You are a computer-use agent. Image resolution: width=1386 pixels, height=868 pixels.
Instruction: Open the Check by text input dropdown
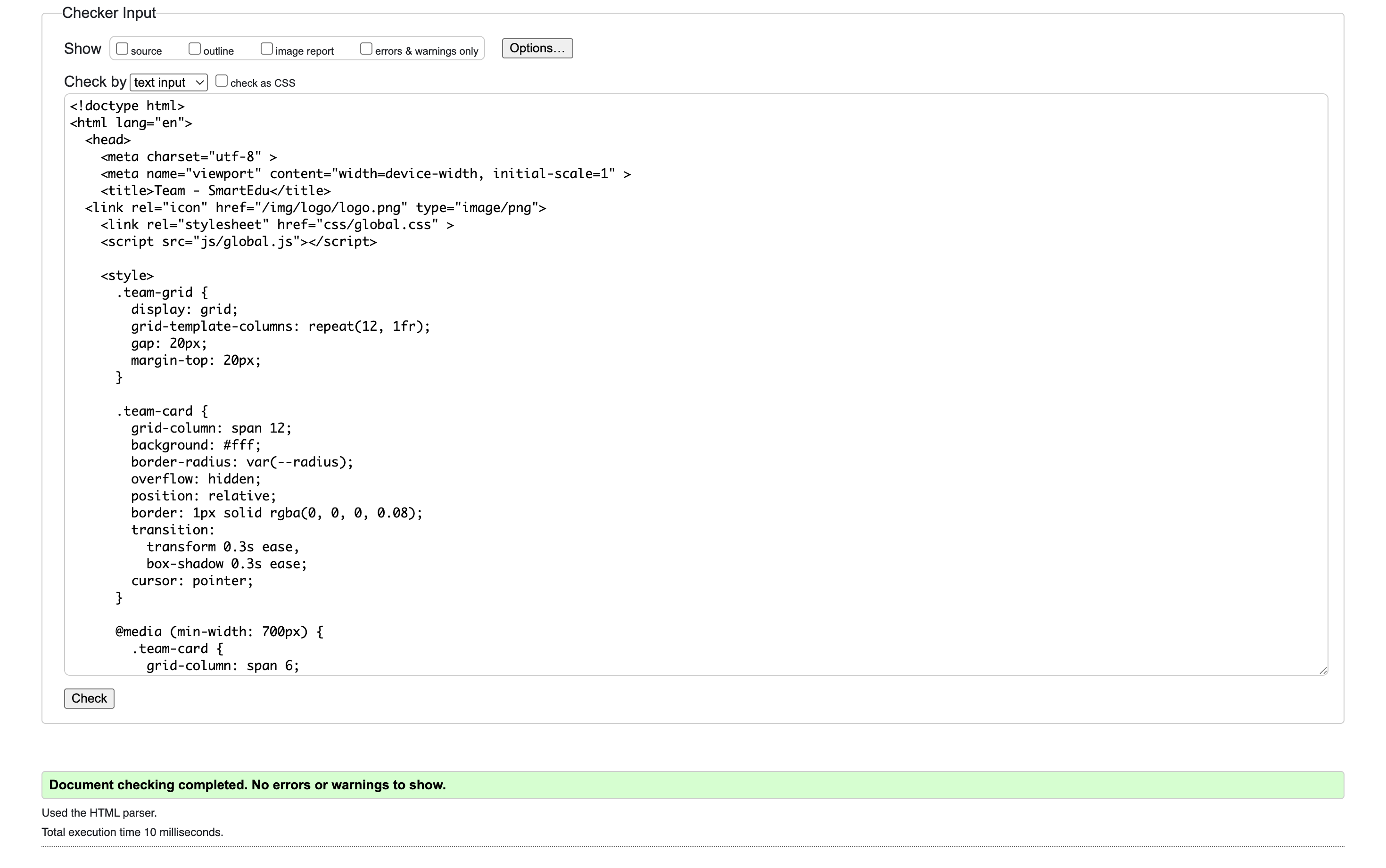coord(168,82)
